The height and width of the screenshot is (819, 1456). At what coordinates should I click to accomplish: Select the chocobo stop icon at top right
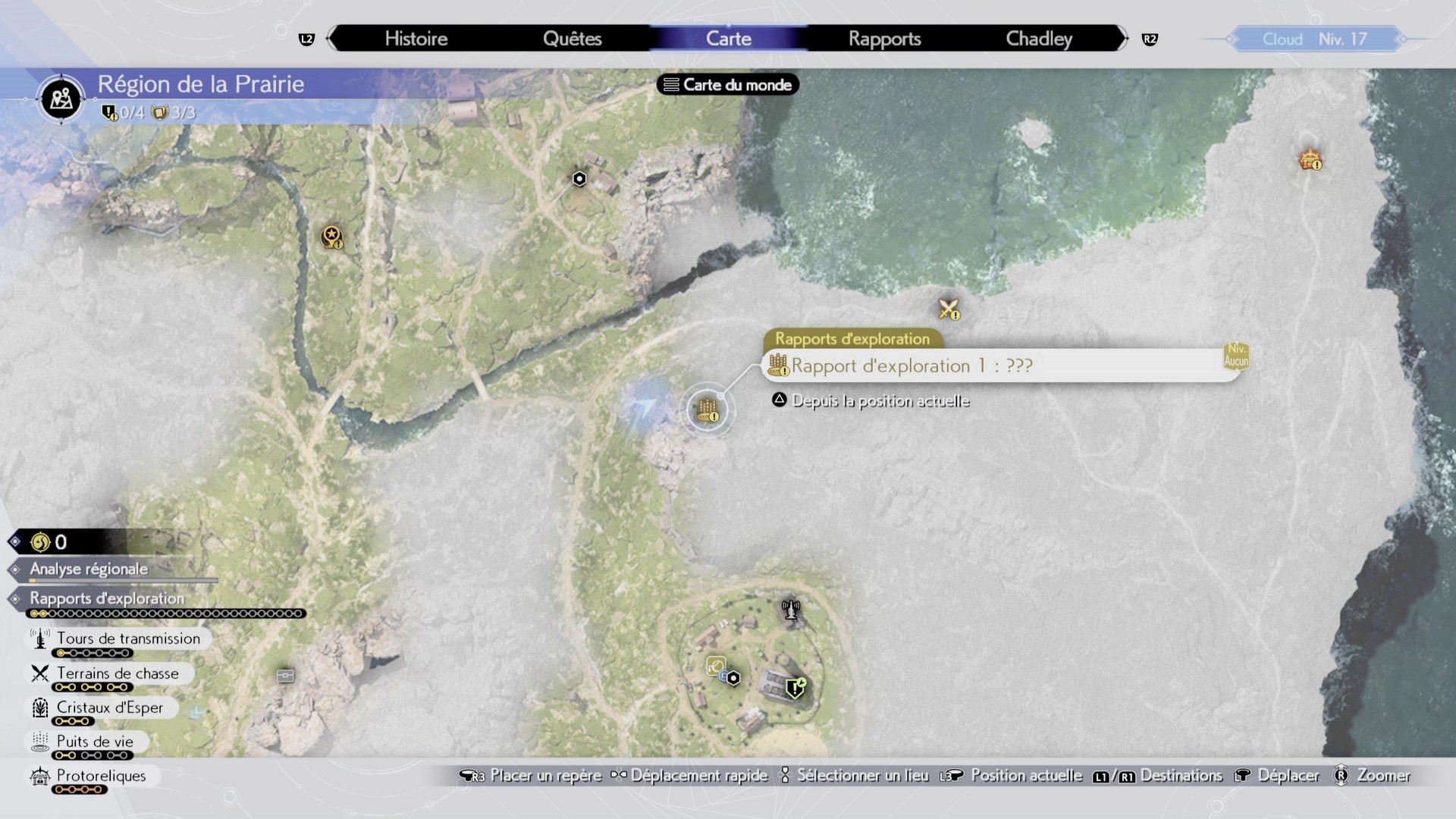1310,161
